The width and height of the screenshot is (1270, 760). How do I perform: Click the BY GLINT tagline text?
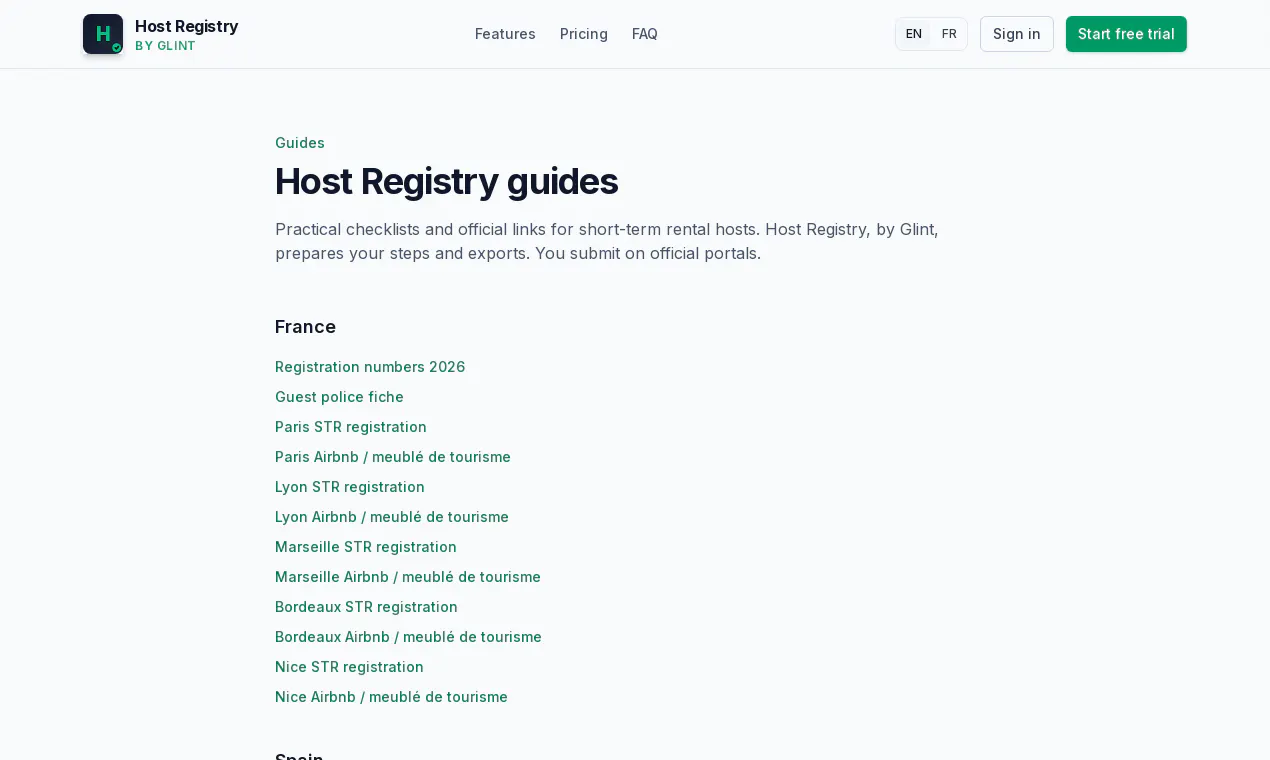(x=165, y=46)
